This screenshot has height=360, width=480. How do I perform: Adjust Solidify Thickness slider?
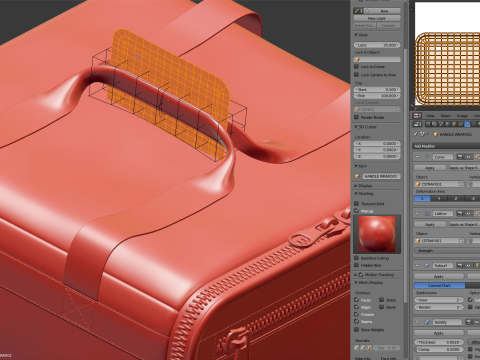pyautogui.click(x=439, y=342)
